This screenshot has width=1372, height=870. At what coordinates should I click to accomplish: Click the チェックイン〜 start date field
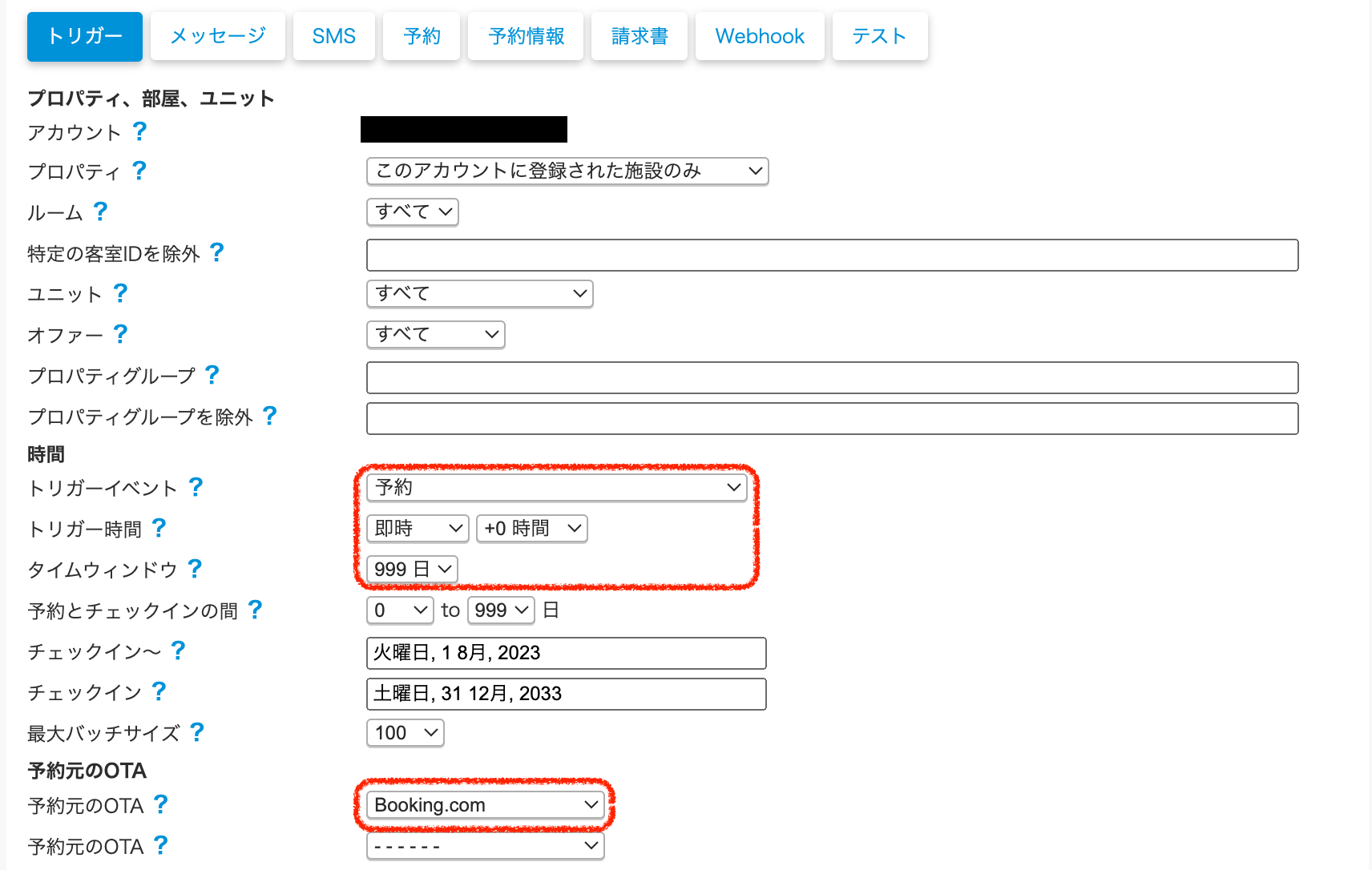point(566,653)
